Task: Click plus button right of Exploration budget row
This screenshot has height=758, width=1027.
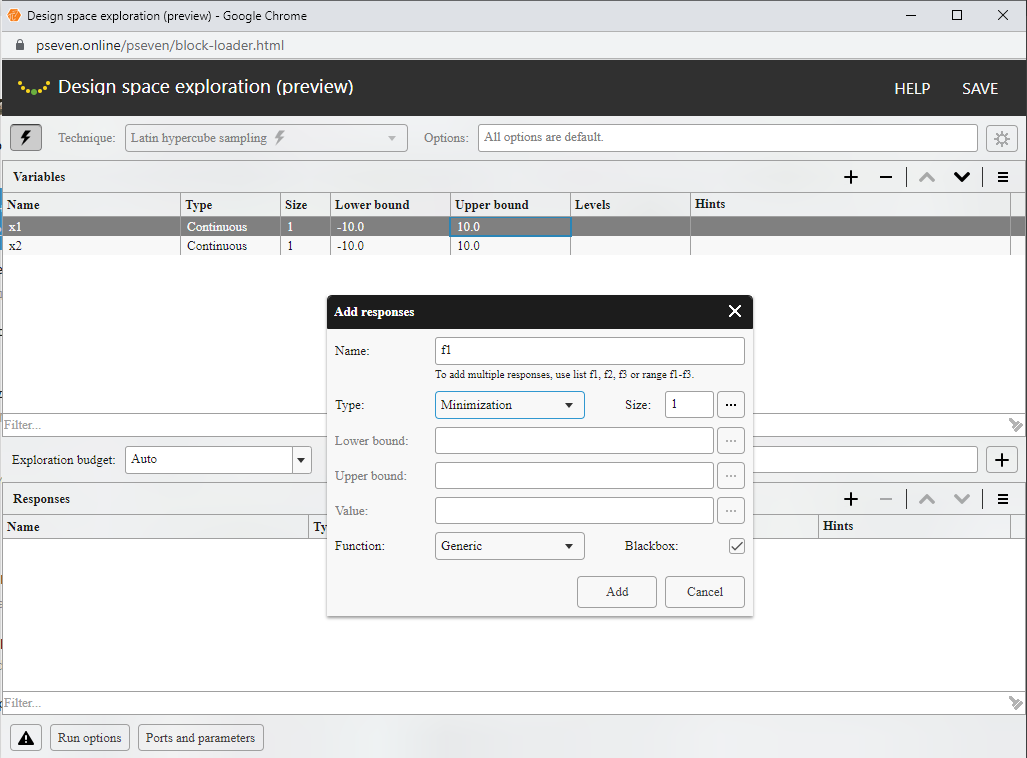Action: pyautogui.click(x=1001, y=460)
